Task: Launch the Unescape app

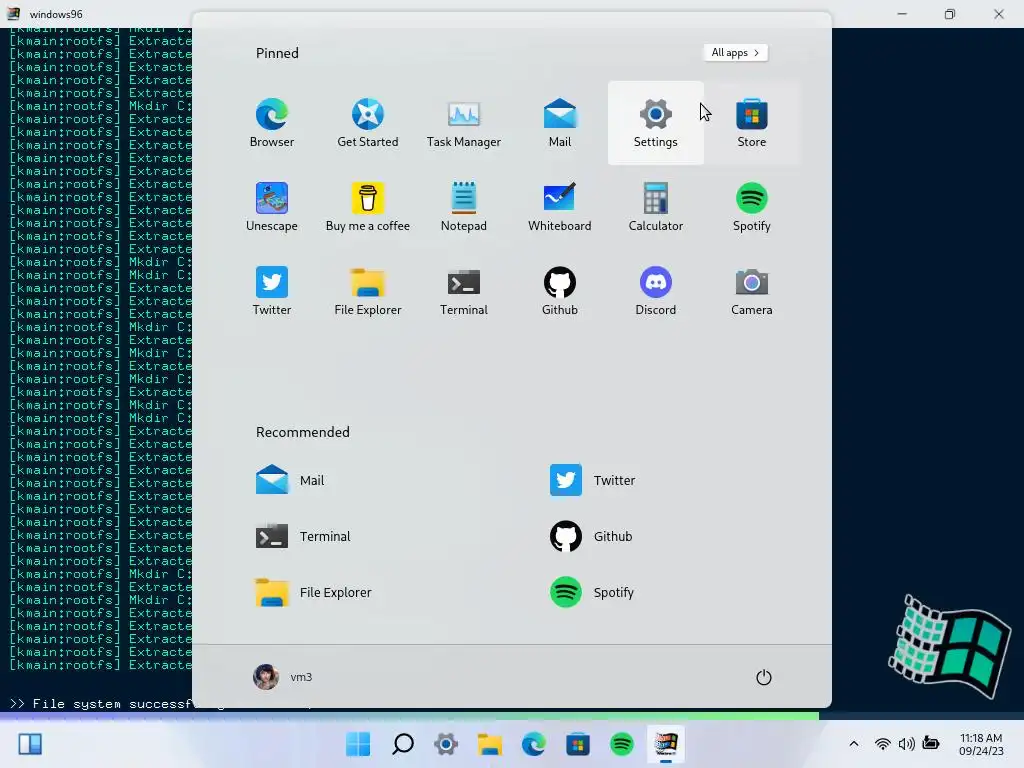Action: pyautogui.click(x=272, y=207)
